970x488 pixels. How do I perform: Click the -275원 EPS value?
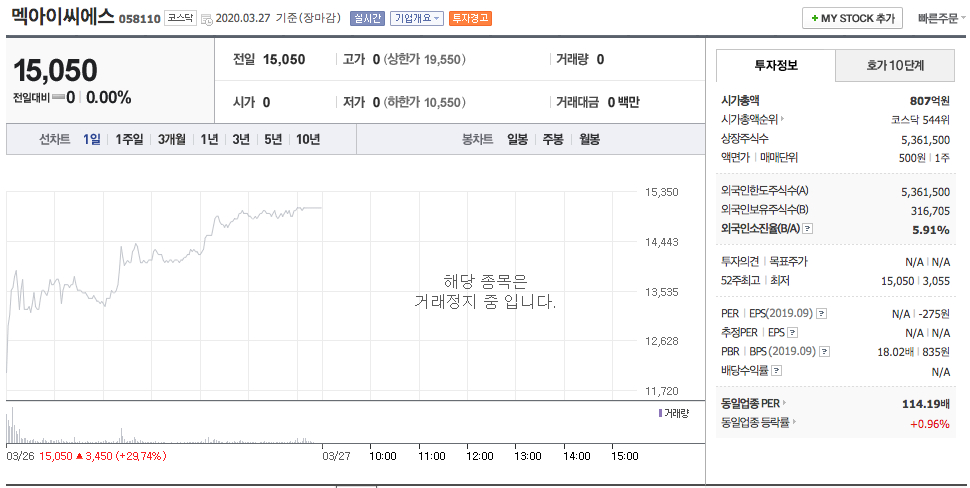tap(934, 314)
